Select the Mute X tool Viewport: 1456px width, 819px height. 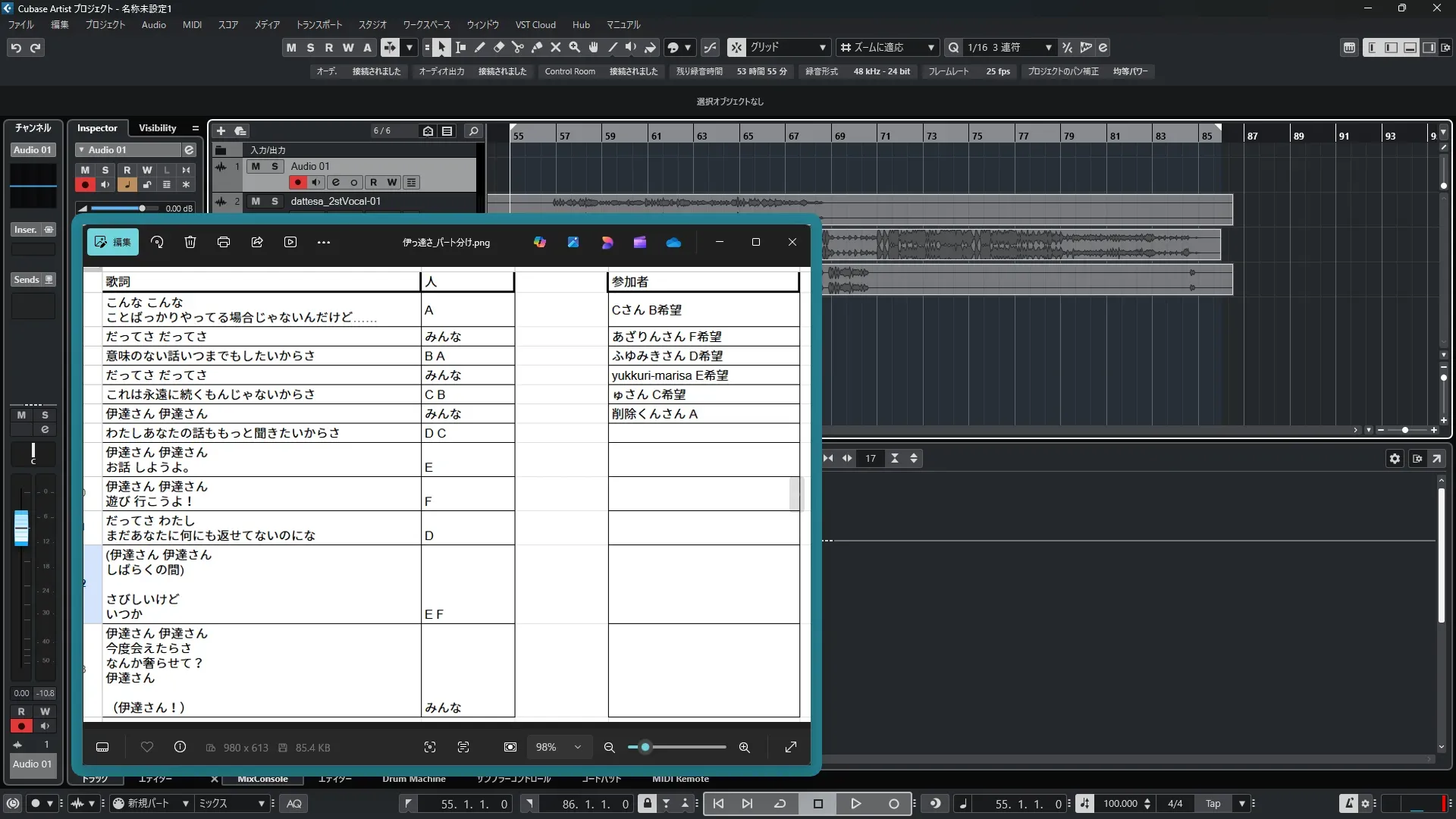pyautogui.click(x=556, y=48)
